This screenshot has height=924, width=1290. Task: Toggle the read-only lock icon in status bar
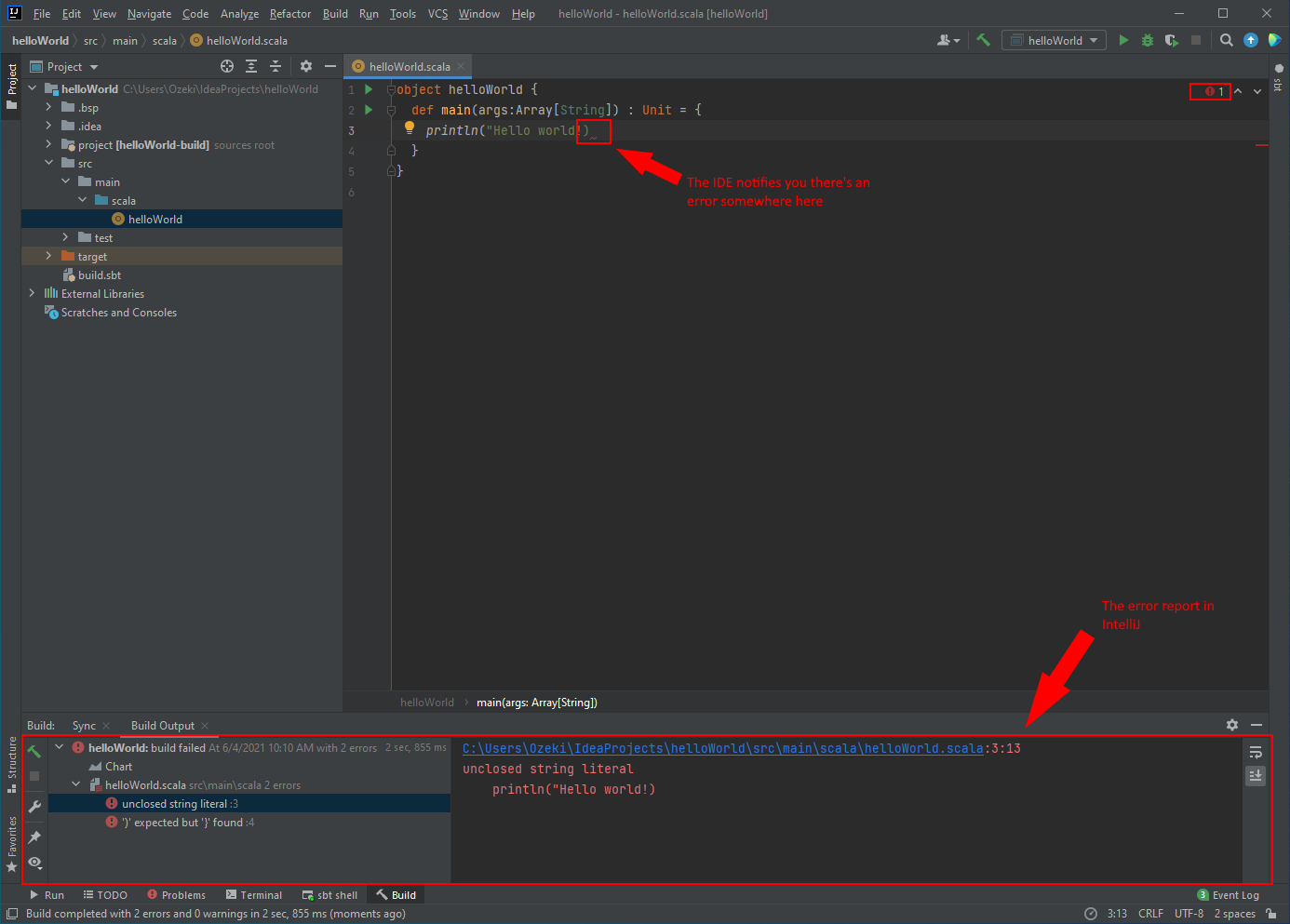tap(1271, 914)
